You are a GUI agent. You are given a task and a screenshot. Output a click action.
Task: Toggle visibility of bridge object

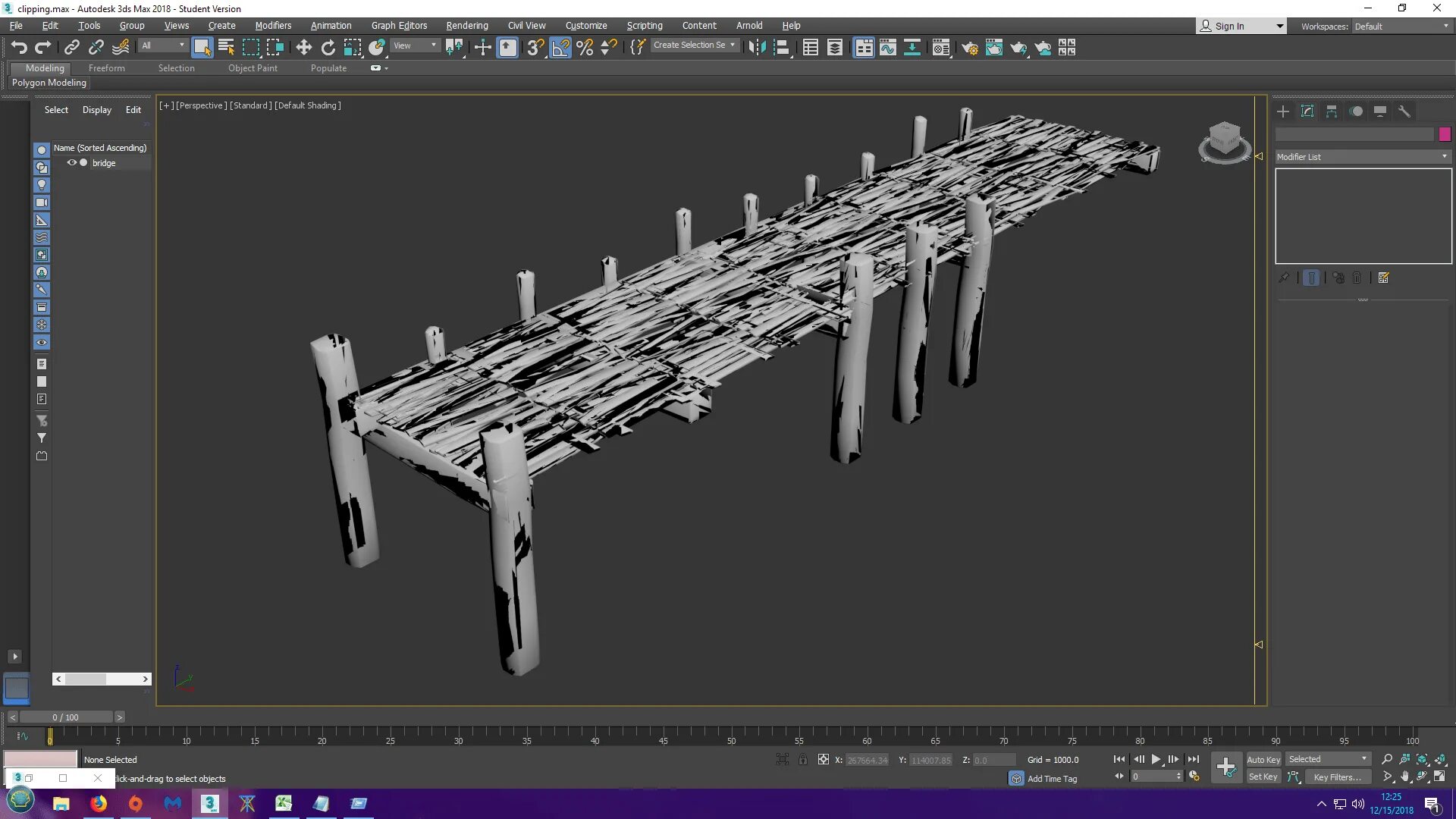(71, 162)
